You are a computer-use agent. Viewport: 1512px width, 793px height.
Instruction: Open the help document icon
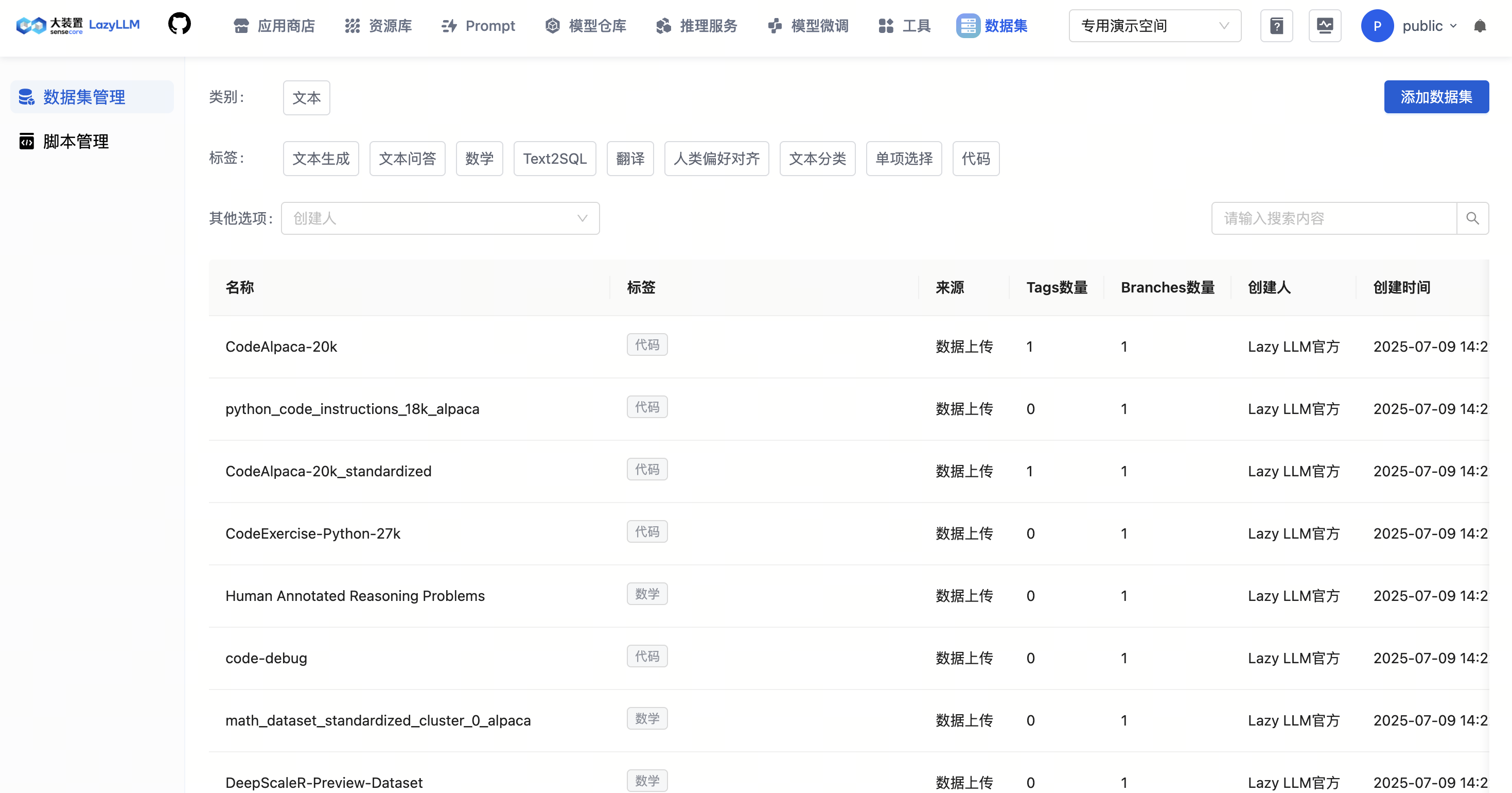pos(1277,26)
